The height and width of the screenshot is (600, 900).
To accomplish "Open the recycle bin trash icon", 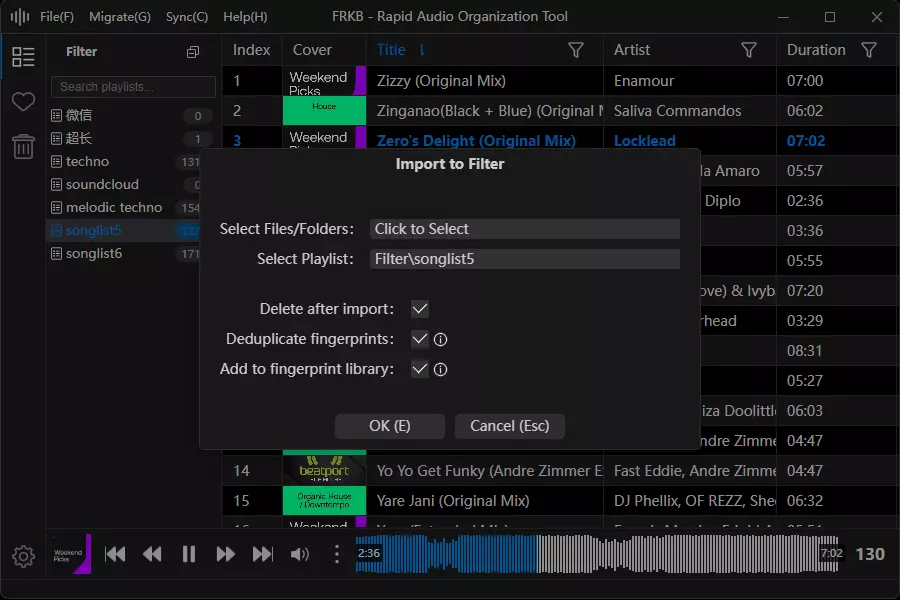I will pyautogui.click(x=23, y=147).
